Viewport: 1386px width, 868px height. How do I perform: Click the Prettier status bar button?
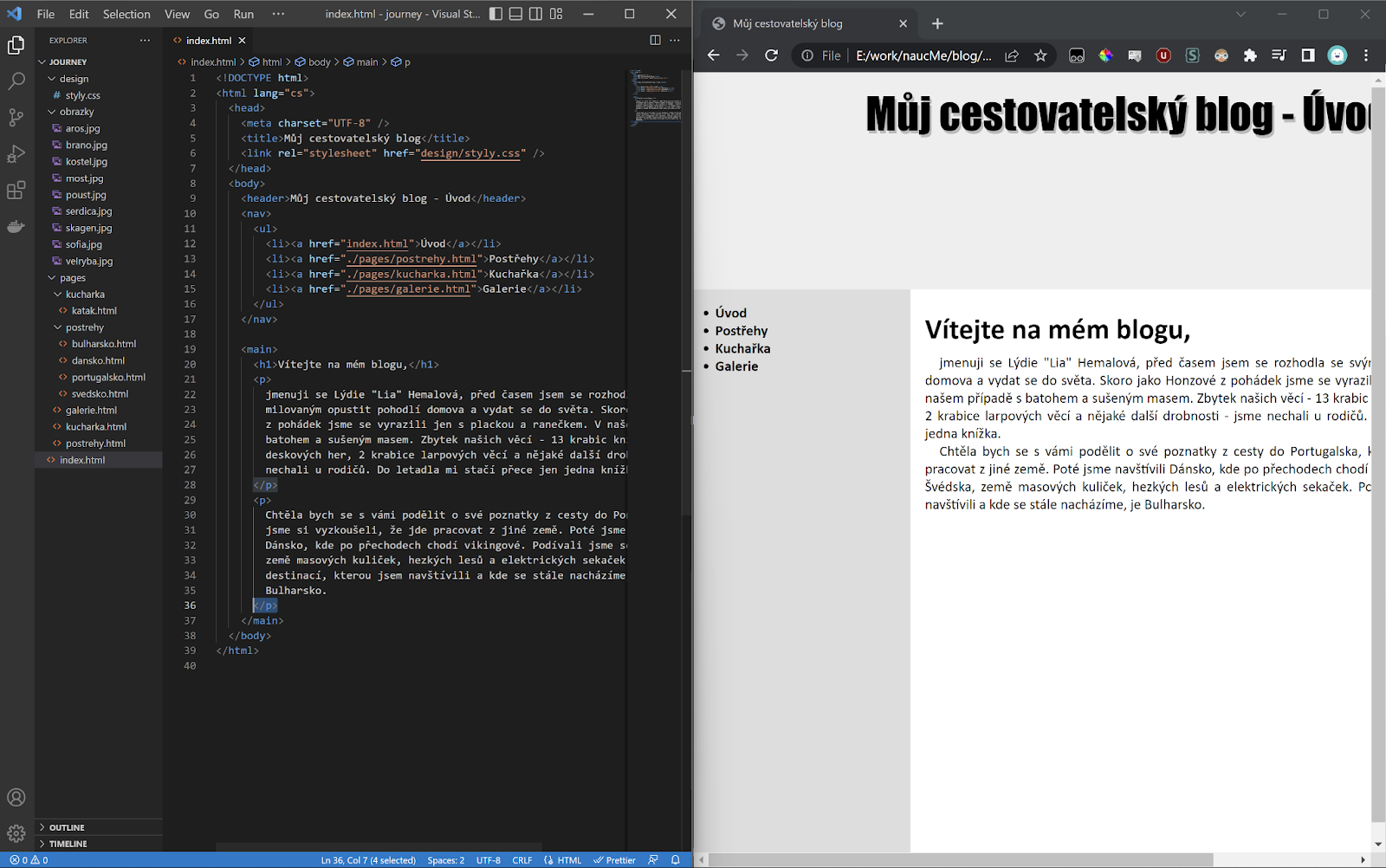point(614,860)
